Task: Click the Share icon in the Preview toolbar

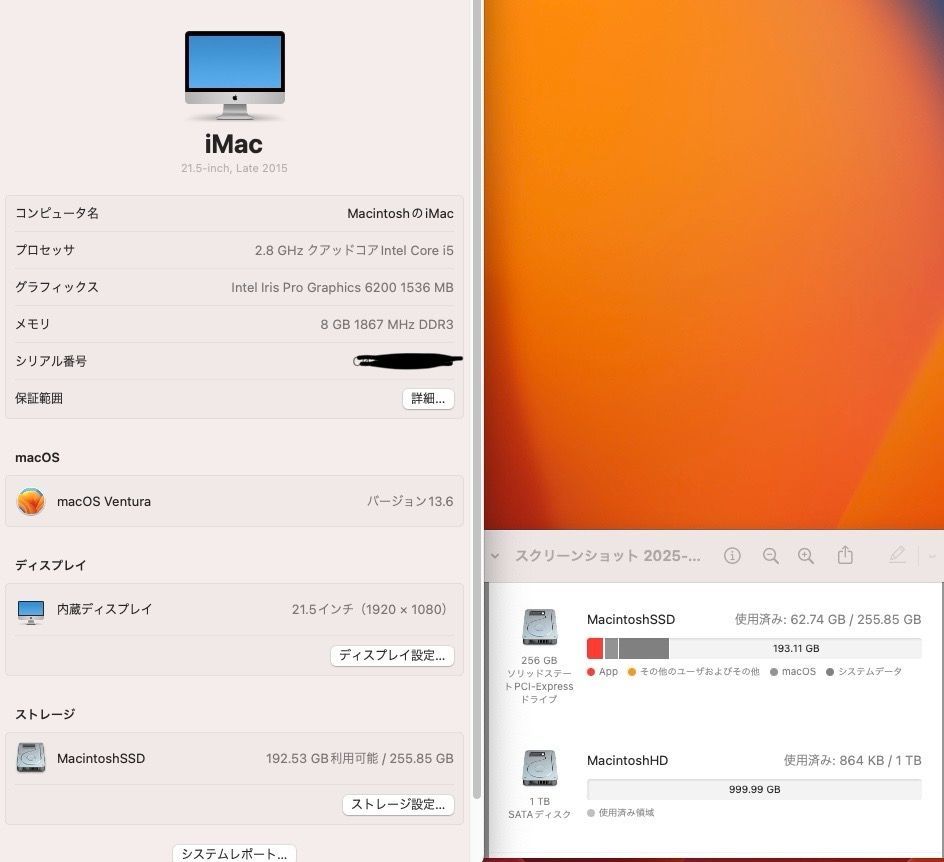Action: point(845,555)
